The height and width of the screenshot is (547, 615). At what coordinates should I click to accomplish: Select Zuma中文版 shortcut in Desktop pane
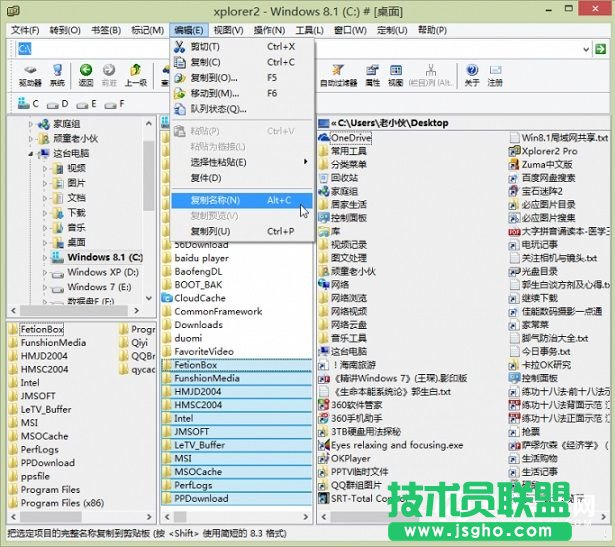(x=540, y=164)
